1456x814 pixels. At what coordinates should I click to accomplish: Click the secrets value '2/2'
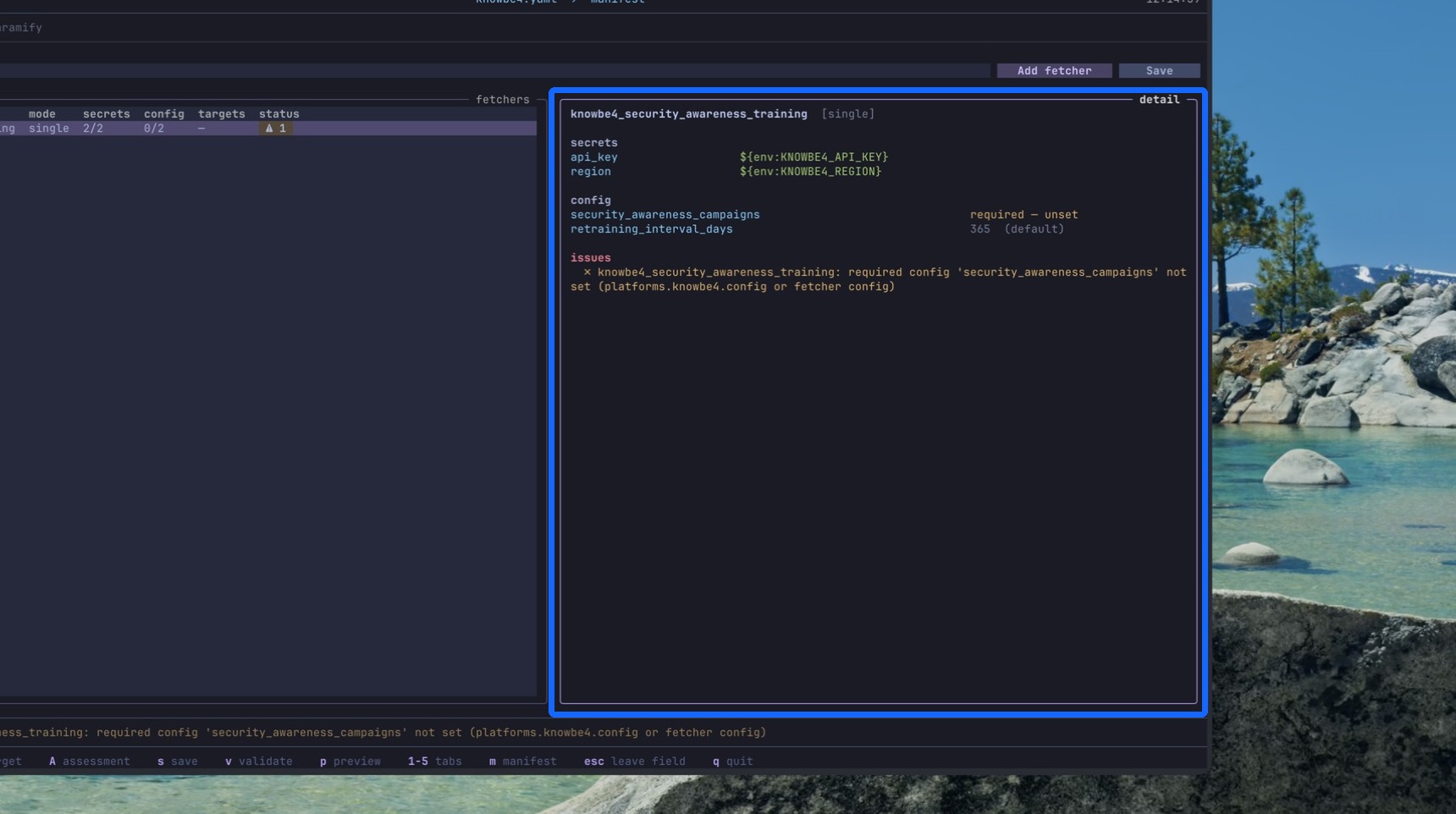click(93, 129)
